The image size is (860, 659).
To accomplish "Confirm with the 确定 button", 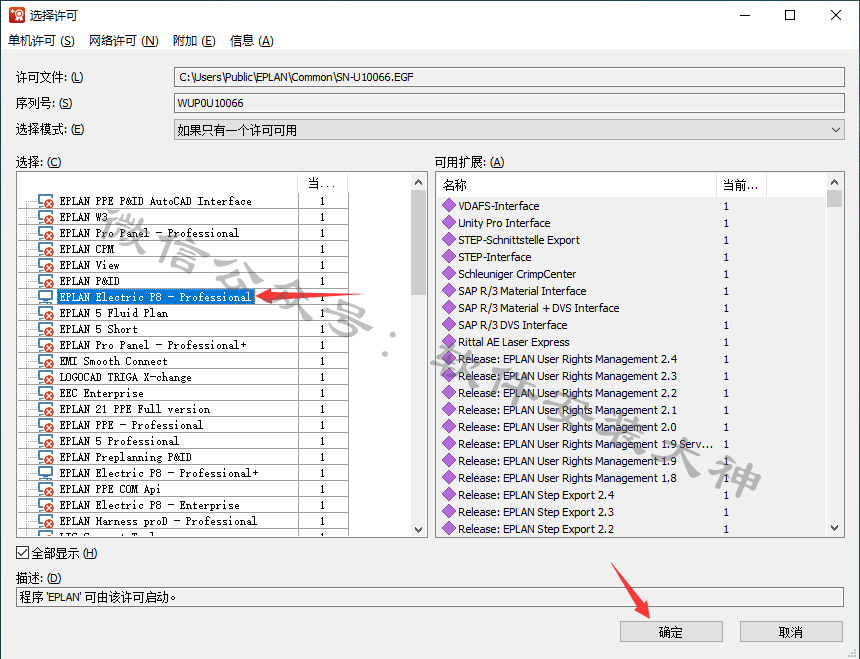I will [671, 632].
